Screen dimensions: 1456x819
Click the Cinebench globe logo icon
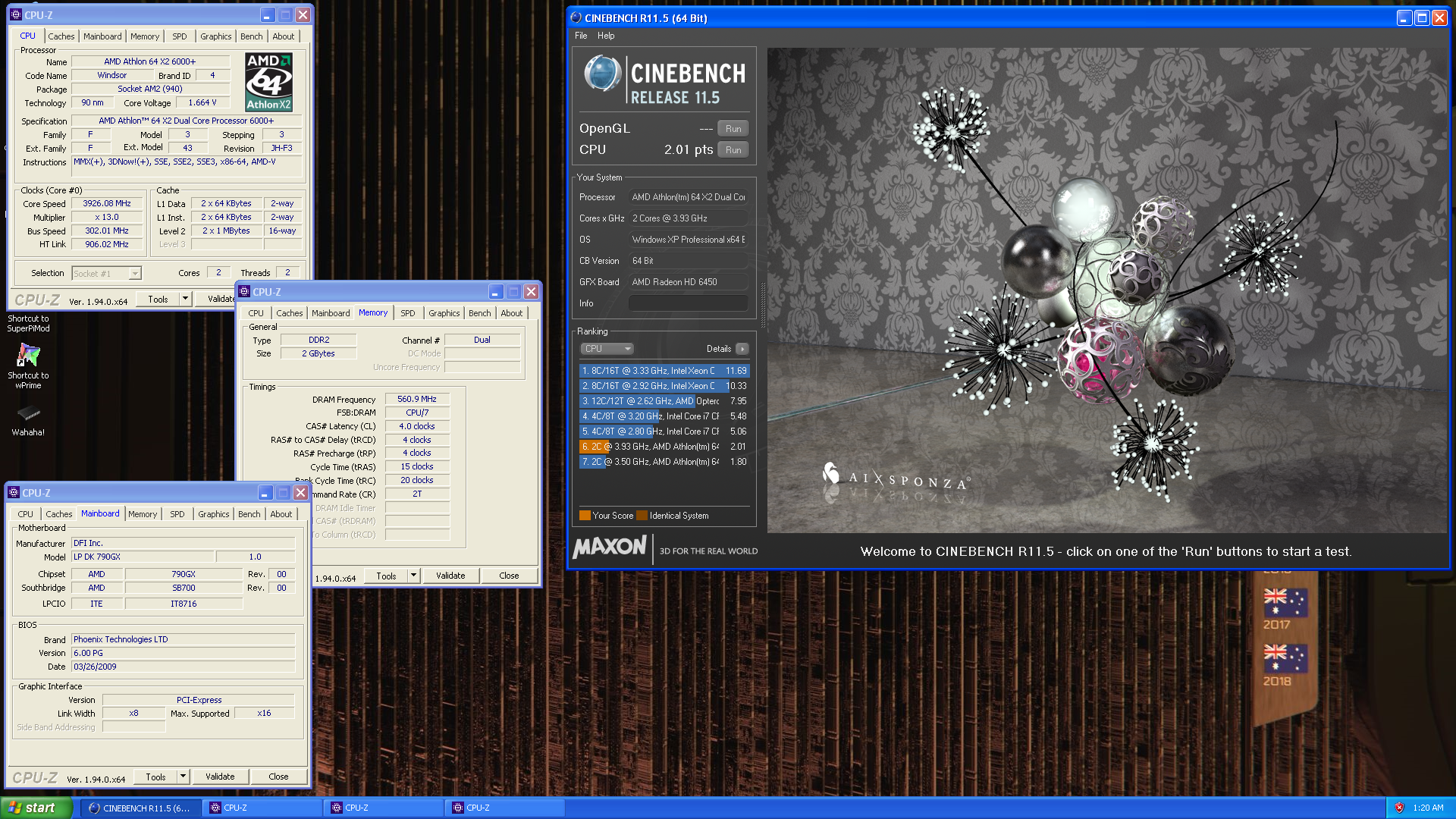(x=602, y=74)
